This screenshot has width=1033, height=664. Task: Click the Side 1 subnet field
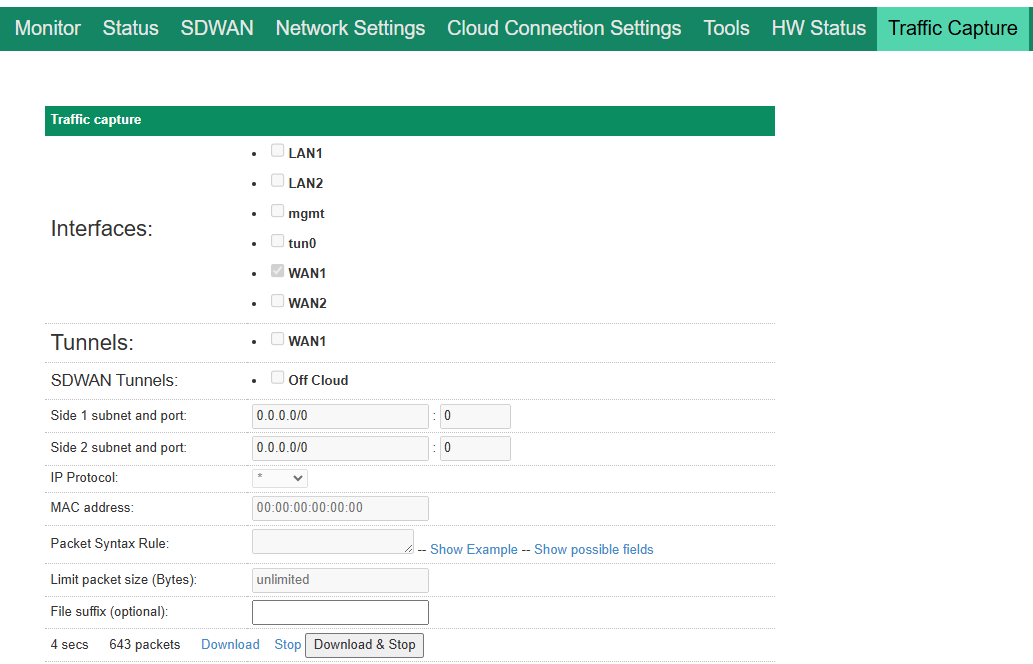[340, 417]
